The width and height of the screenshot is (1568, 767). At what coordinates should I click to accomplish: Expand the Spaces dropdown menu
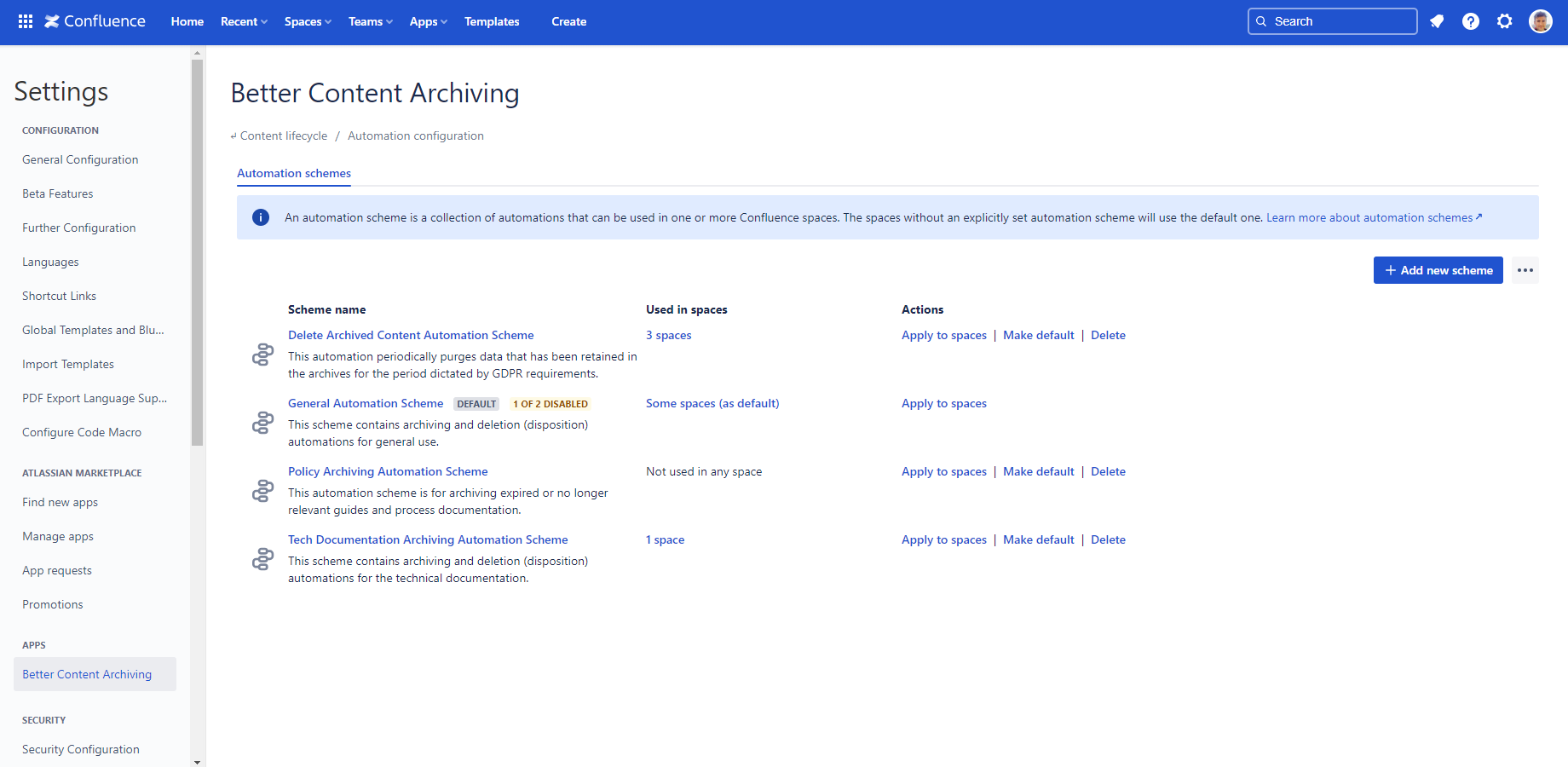pyautogui.click(x=308, y=21)
